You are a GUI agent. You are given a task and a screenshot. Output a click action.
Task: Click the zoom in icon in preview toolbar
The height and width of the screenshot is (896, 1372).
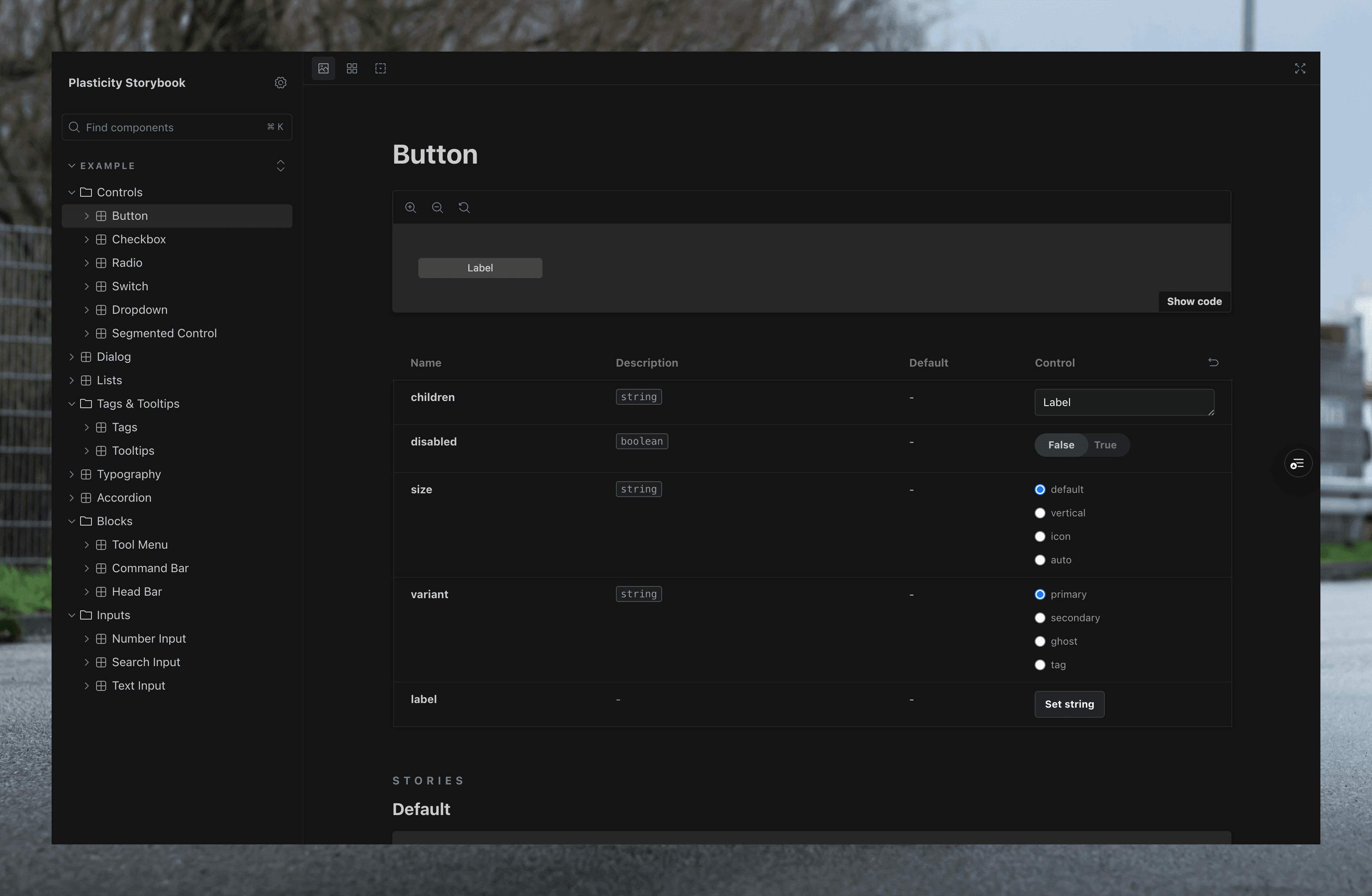click(410, 208)
